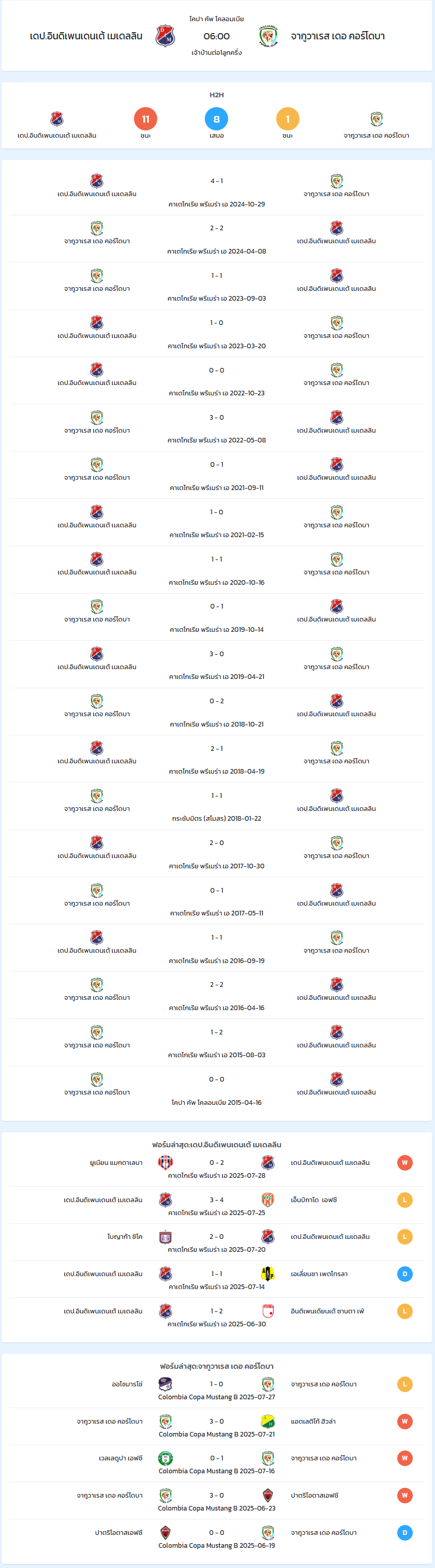The width and height of the screenshot is (435, 1568).
Task: Click the Envigado FC team crest
Action: pos(268,1199)
